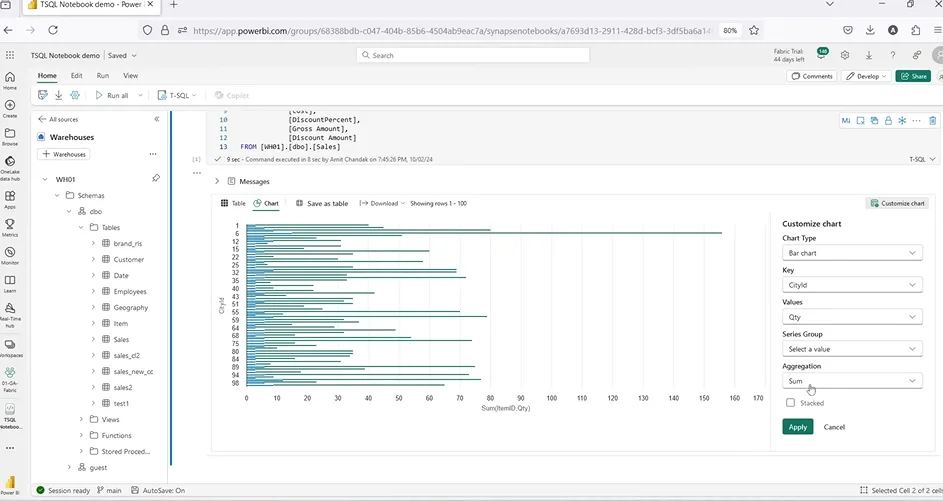Click Run all in toolbar
943x501 pixels.
point(112,95)
